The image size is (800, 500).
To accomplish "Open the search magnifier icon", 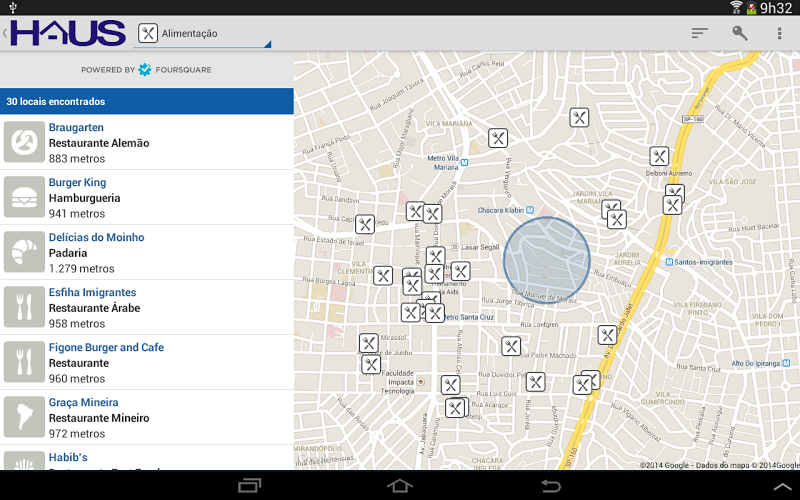I will pyautogui.click(x=739, y=33).
